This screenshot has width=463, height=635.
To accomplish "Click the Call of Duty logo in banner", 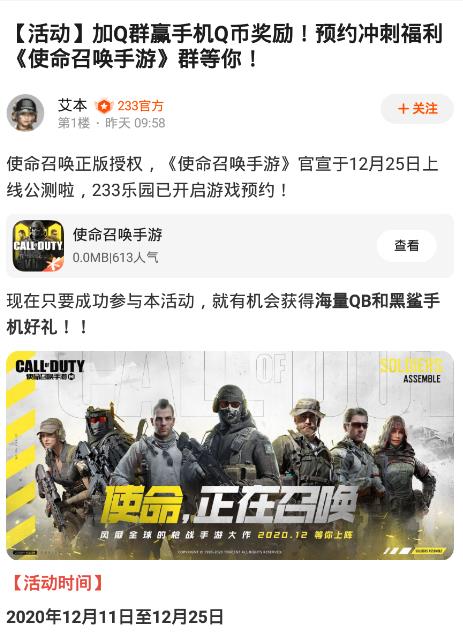I will [x=50, y=369].
